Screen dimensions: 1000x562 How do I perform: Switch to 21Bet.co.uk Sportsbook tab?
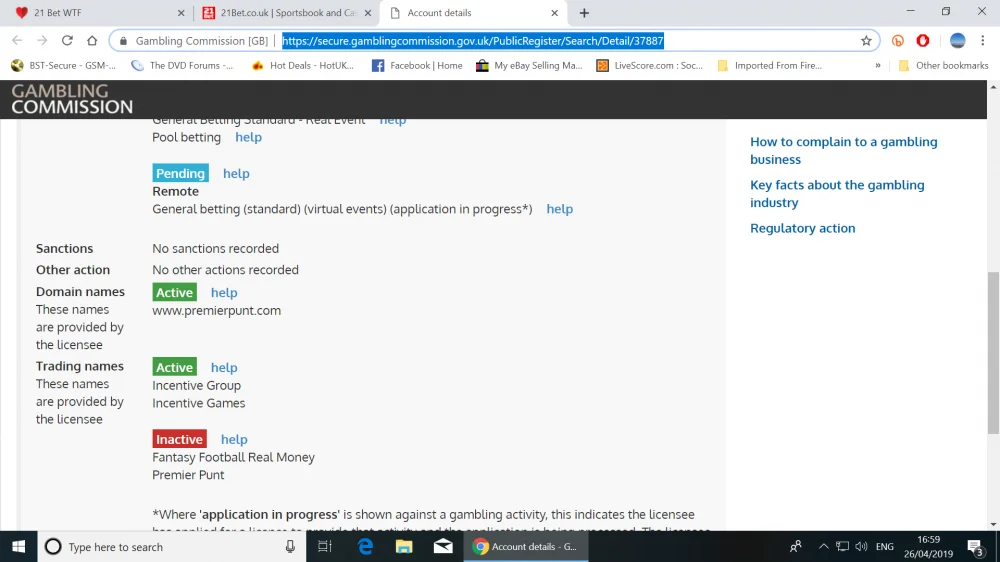[x=285, y=13]
